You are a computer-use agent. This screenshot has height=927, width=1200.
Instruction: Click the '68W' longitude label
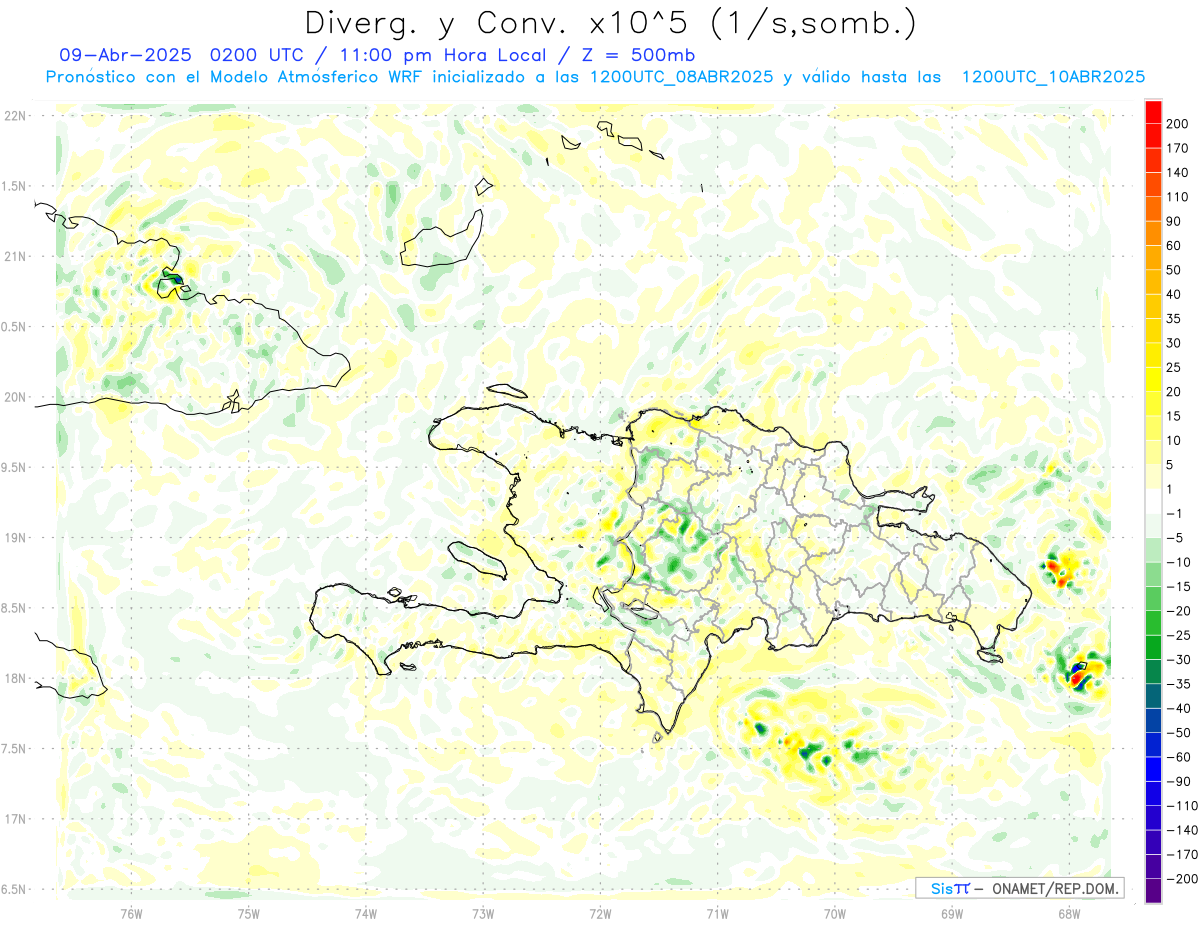pyautogui.click(x=1069, y=913)
